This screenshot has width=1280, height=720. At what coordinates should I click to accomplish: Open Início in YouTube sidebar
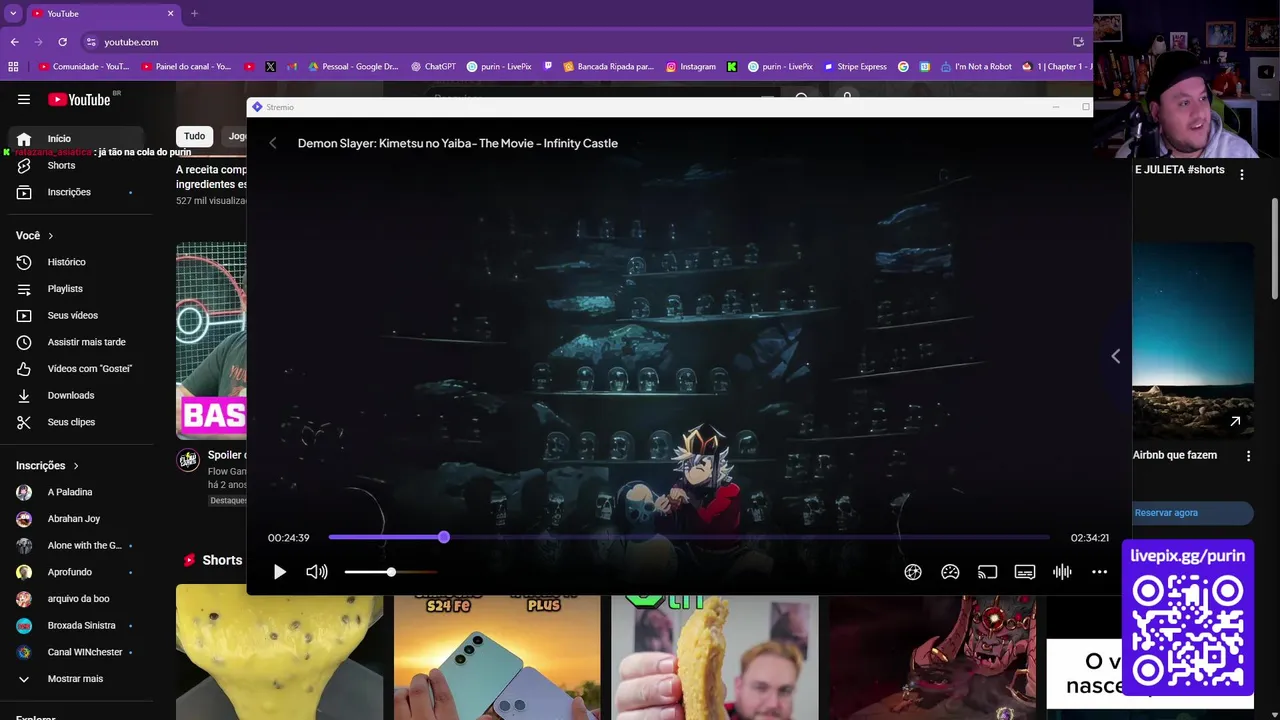click(x=75, y=139)
